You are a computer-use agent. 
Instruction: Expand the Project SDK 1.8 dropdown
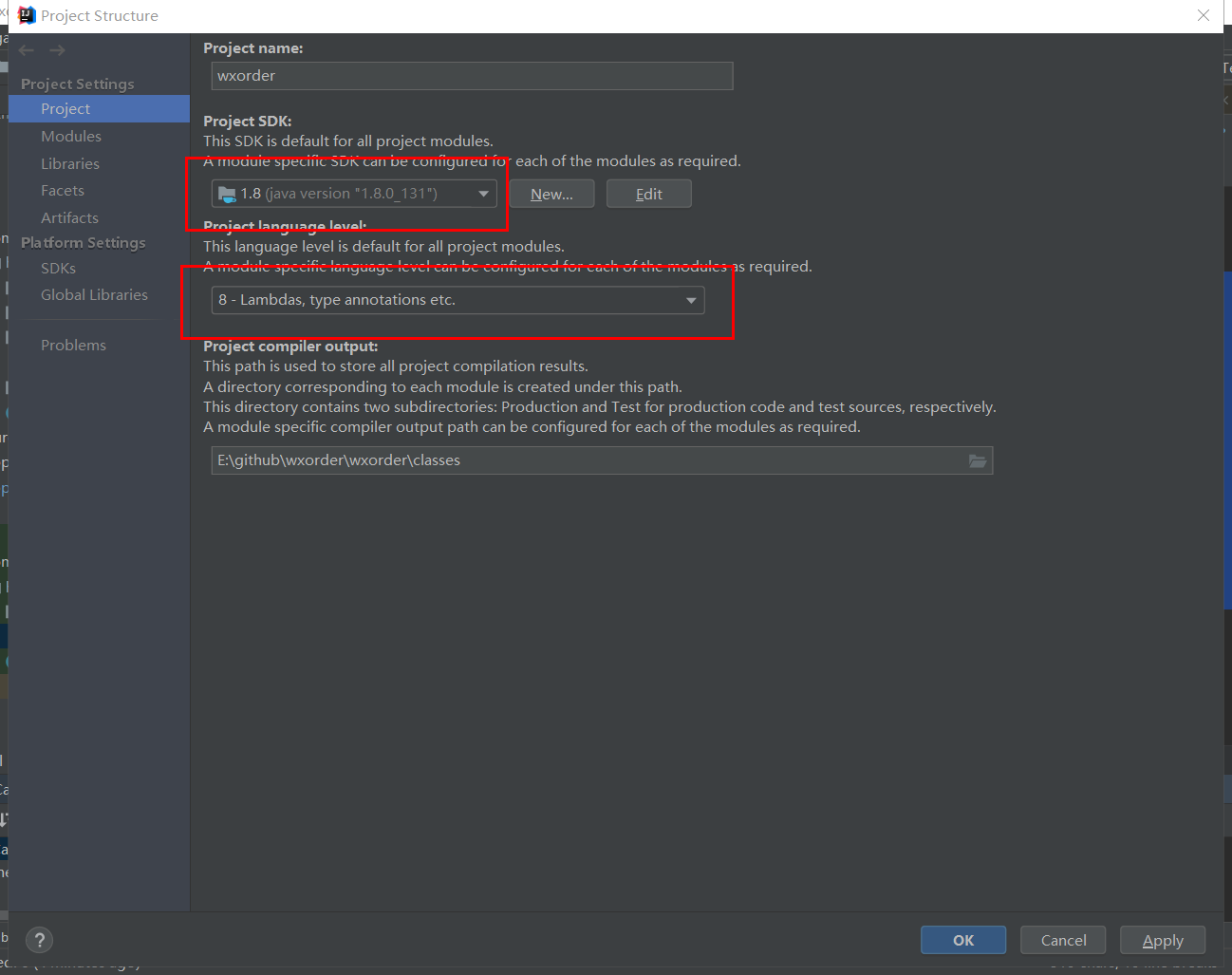(354, 194)
